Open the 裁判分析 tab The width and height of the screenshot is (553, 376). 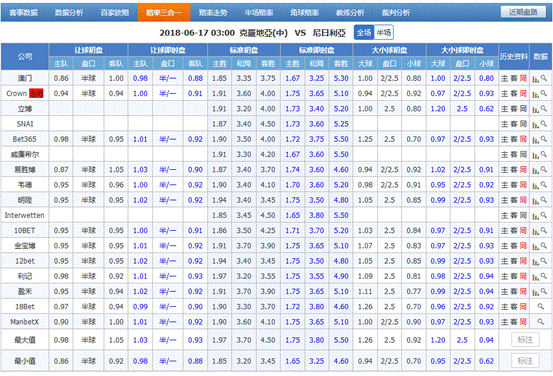(396, 13)
